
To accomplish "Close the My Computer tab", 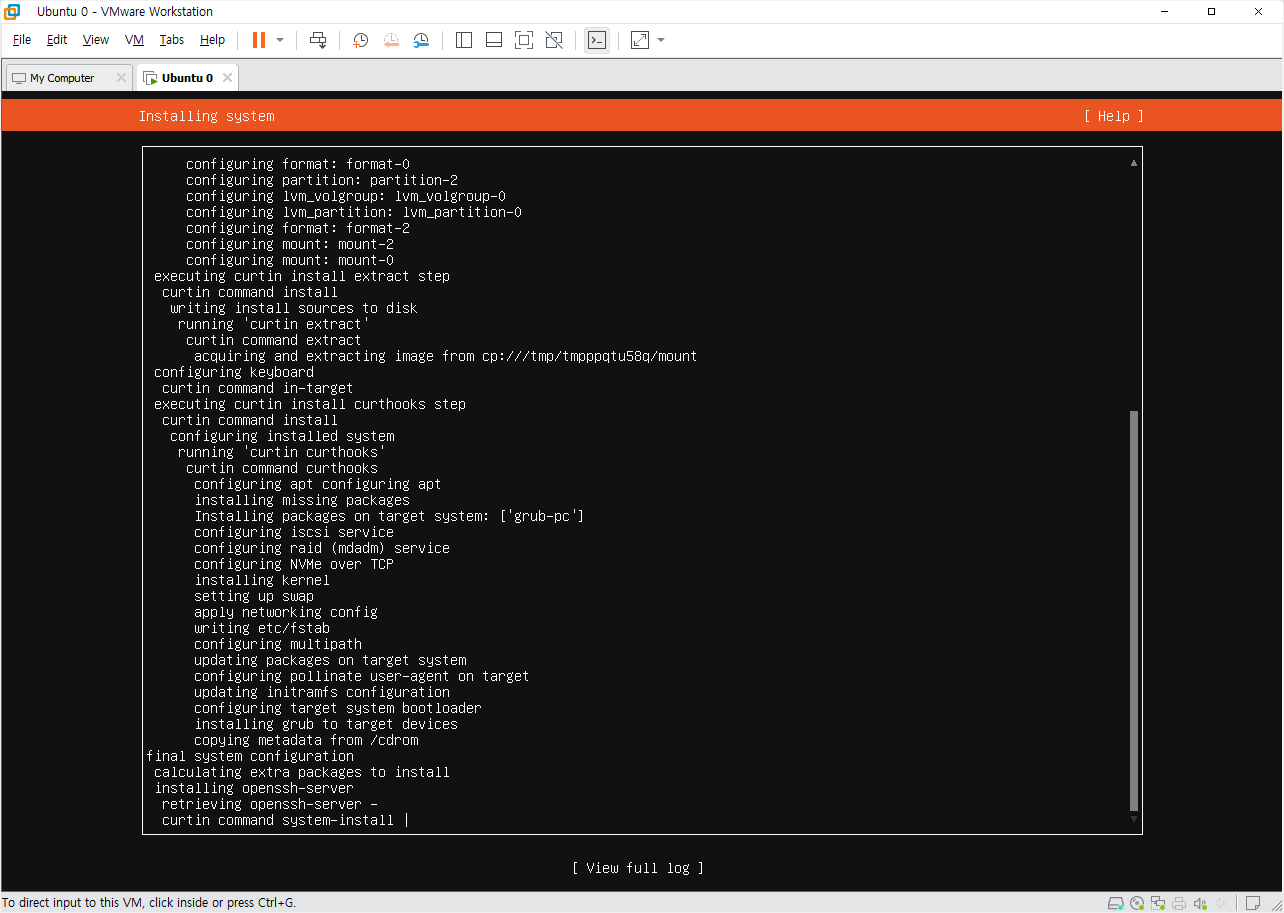I will click(x=121, y=78).
